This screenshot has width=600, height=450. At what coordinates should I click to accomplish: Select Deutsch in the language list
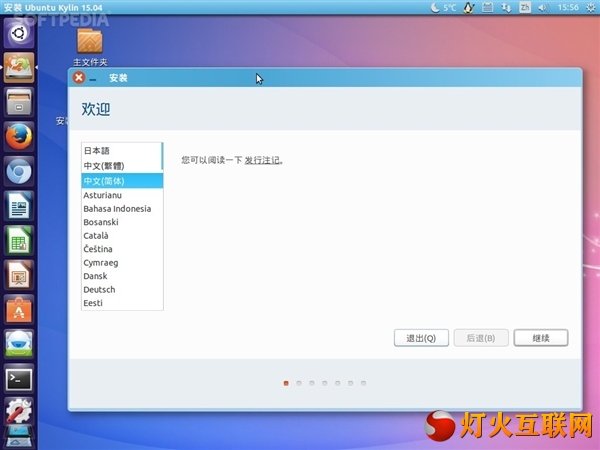click(x=122, y=289)
